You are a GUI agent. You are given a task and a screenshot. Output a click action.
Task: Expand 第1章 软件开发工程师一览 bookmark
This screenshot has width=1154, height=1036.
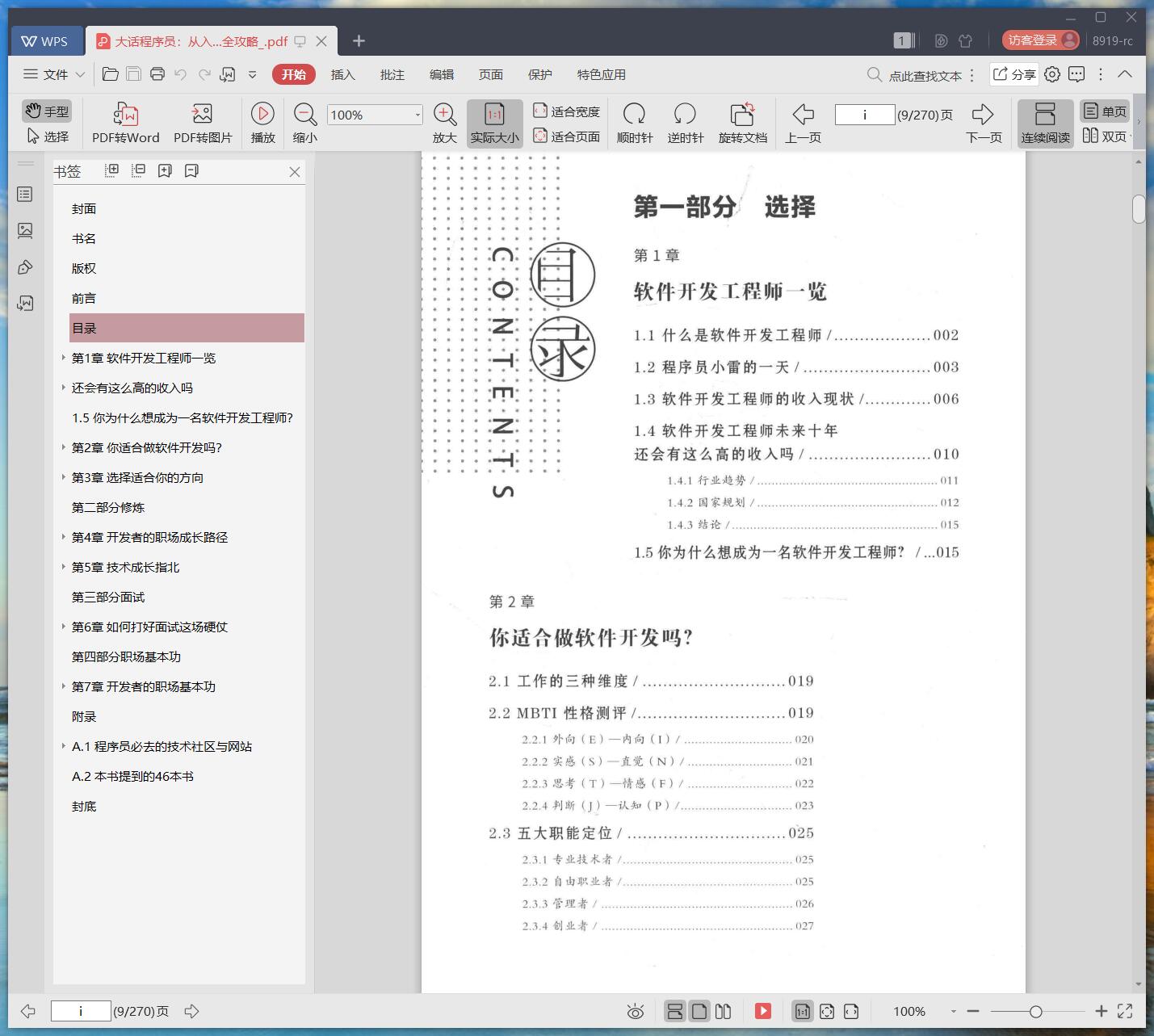coord(63,358)
